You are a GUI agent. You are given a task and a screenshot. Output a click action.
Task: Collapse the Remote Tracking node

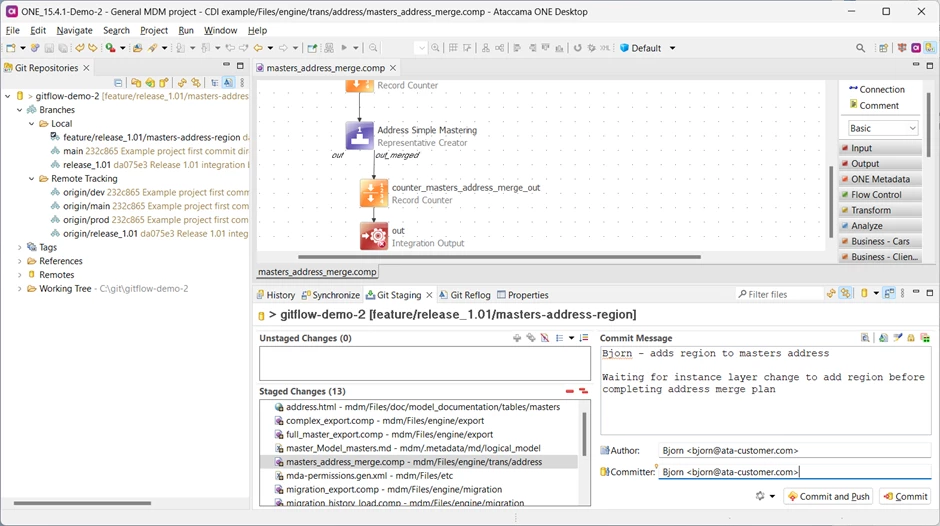pyautogui.click(x=32, y=179)
